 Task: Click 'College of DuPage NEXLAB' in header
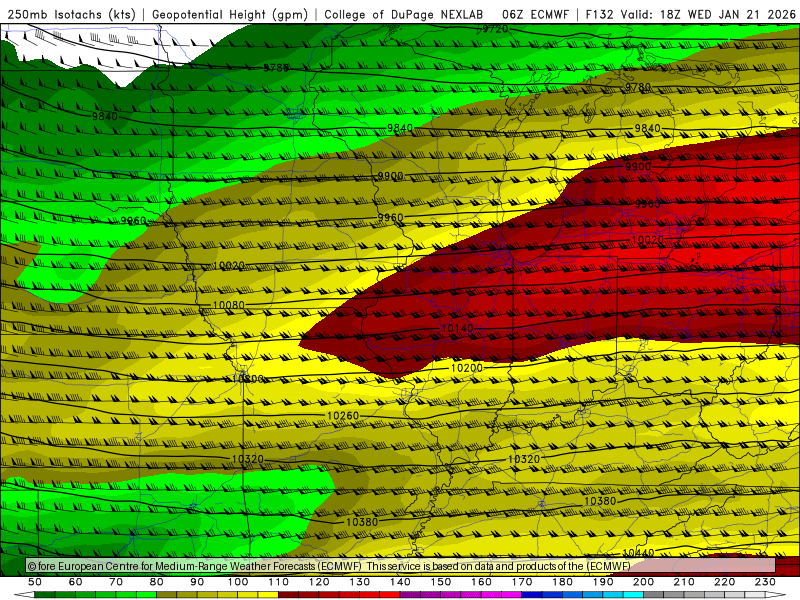404,15
